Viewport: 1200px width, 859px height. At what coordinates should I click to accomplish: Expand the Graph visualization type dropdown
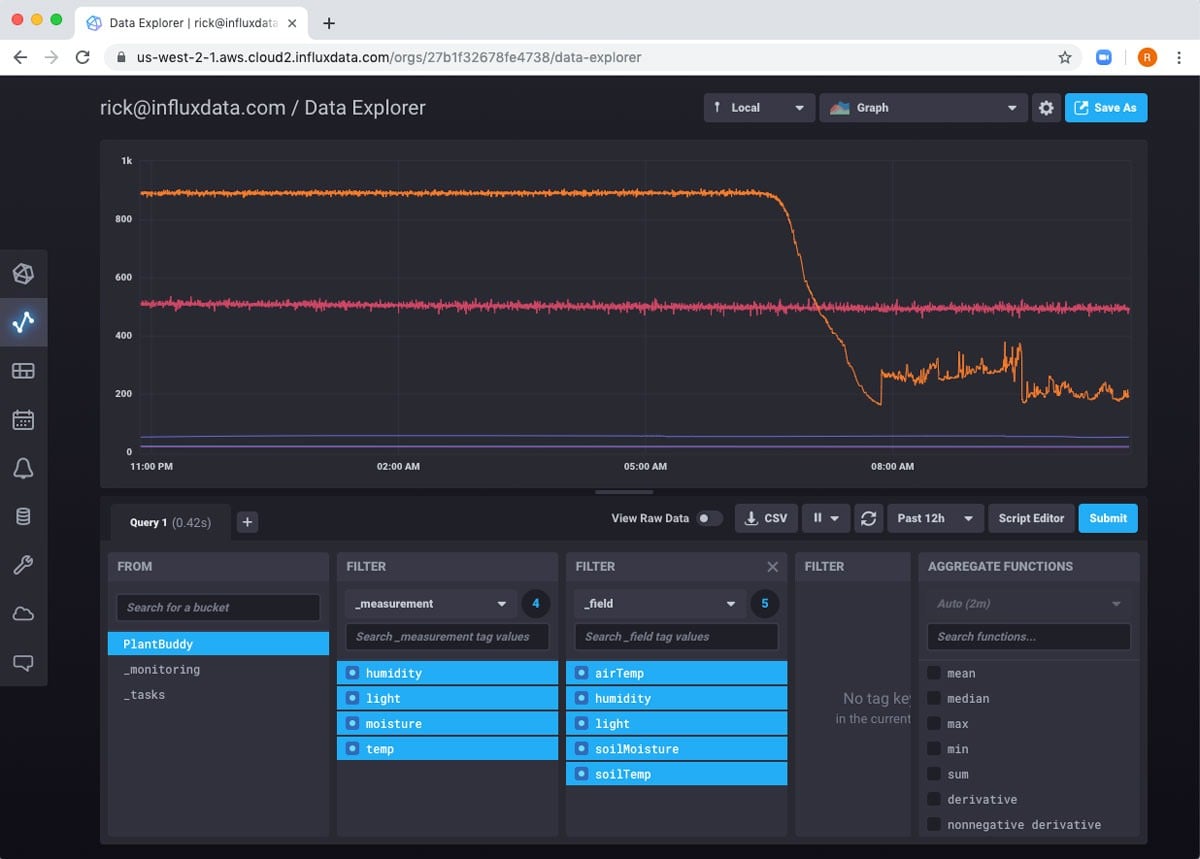point(923,108)
